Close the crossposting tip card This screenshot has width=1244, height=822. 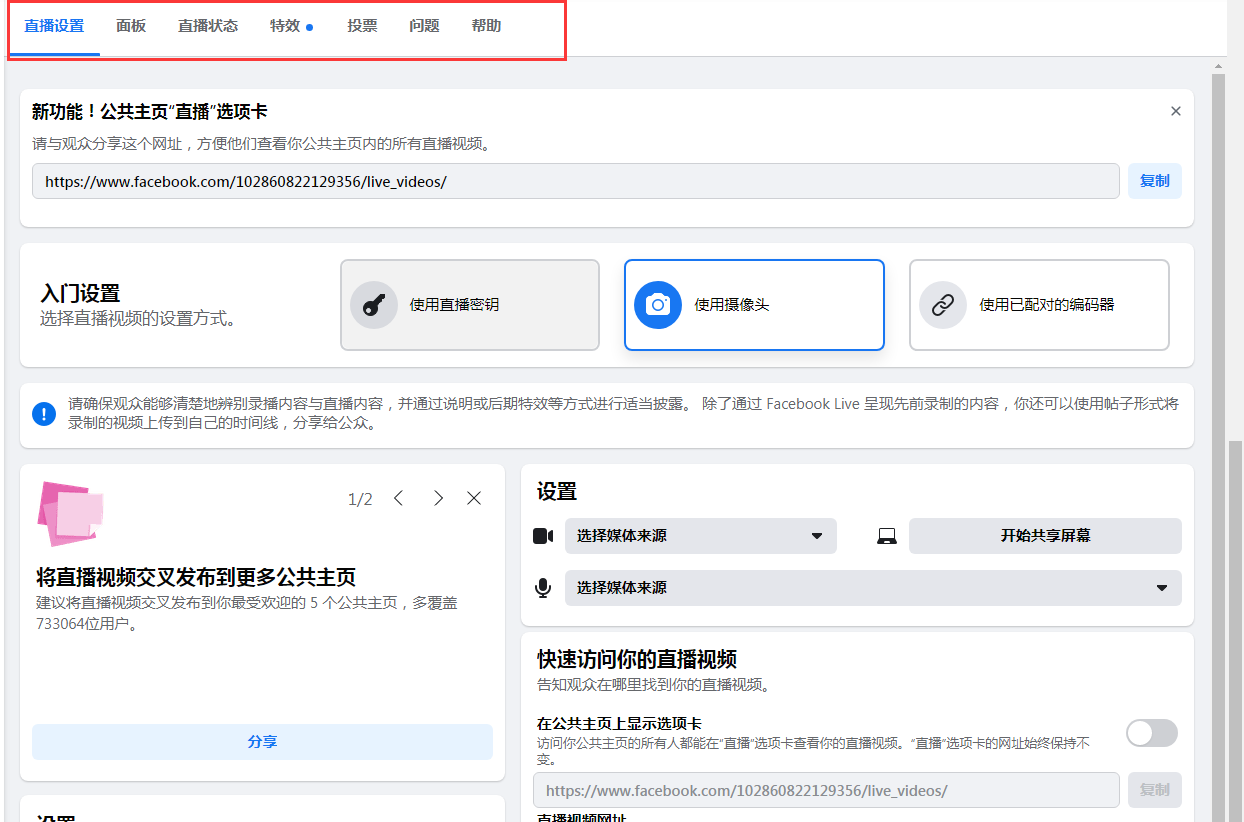[474, 498]
